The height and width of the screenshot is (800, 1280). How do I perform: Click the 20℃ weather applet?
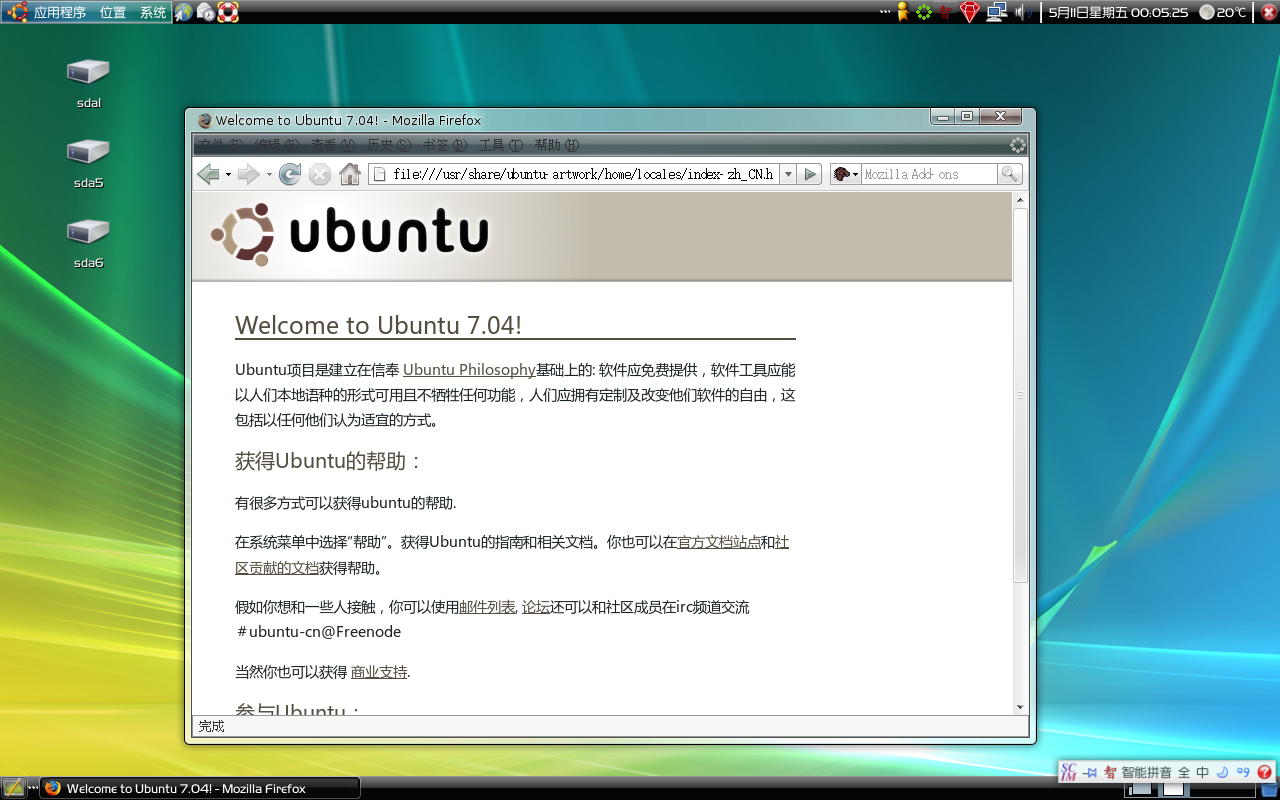1222,12
